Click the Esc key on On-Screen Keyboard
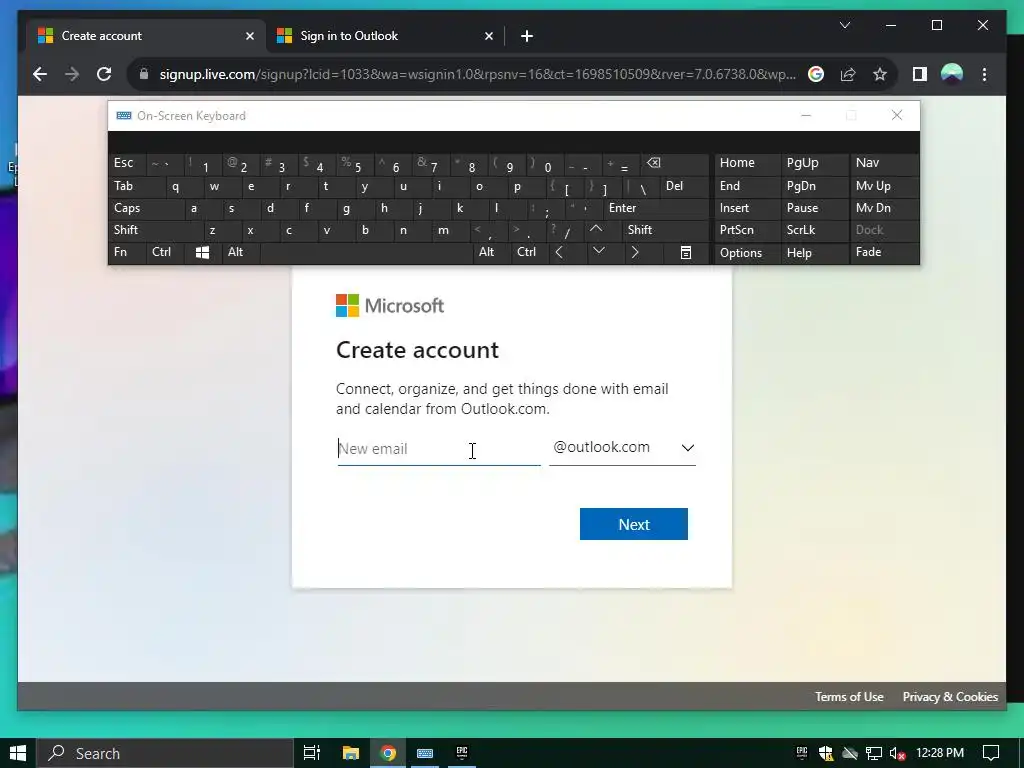 click(127, 163)
